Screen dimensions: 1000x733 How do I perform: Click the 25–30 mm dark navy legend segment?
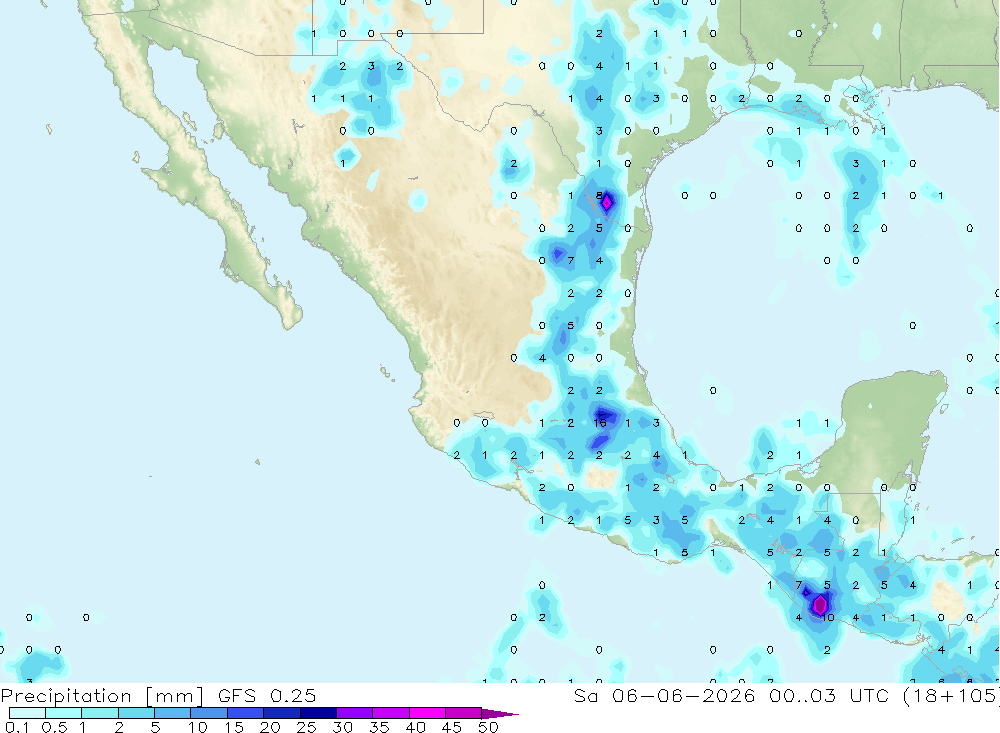318,713
